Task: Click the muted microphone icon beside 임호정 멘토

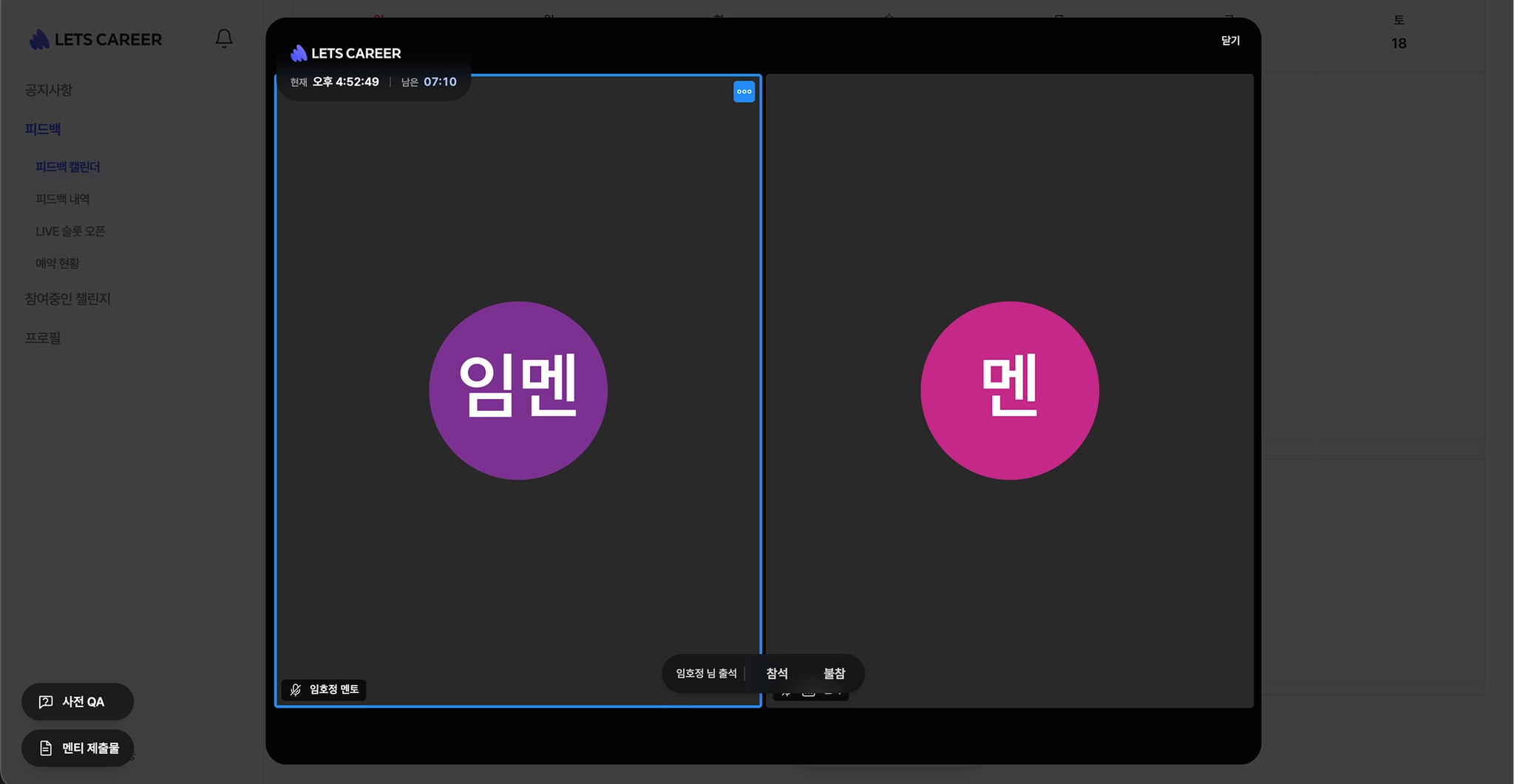Action: coord(296,689)
